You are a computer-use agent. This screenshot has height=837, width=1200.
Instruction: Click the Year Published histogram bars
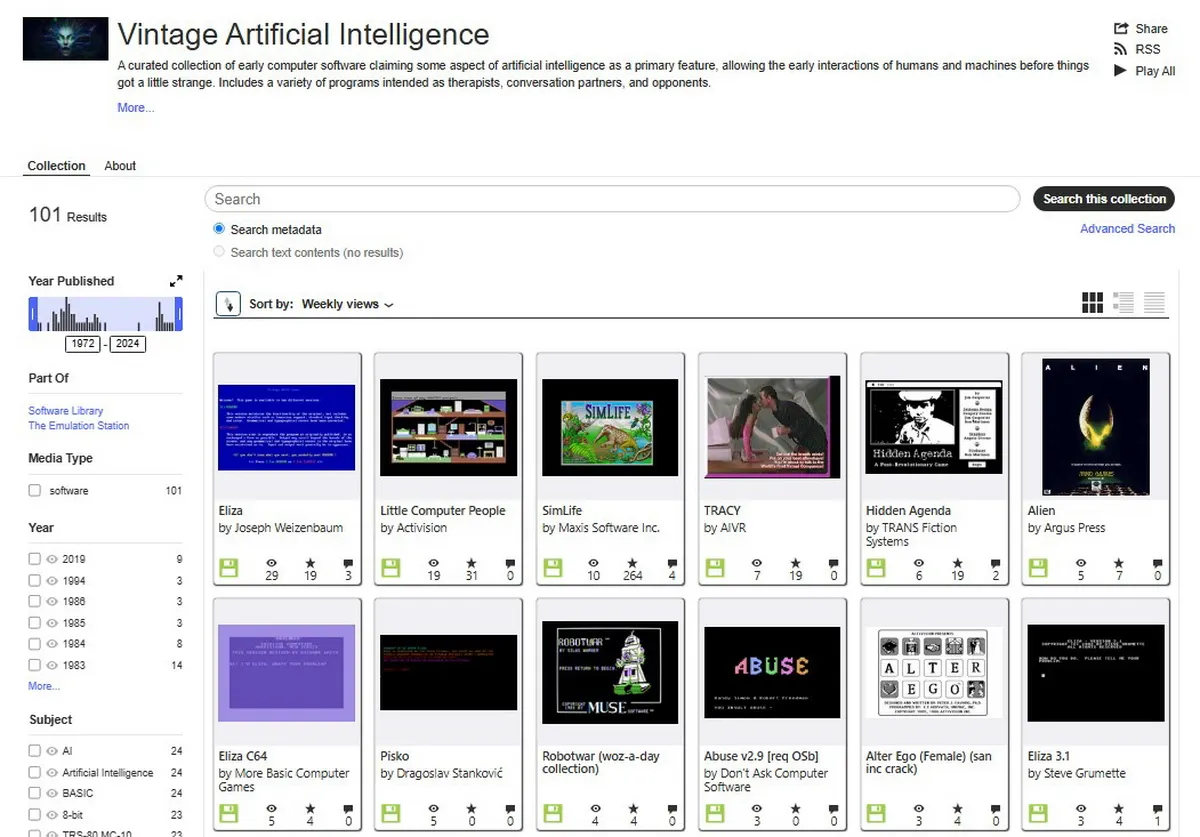[x=105, y=314]
